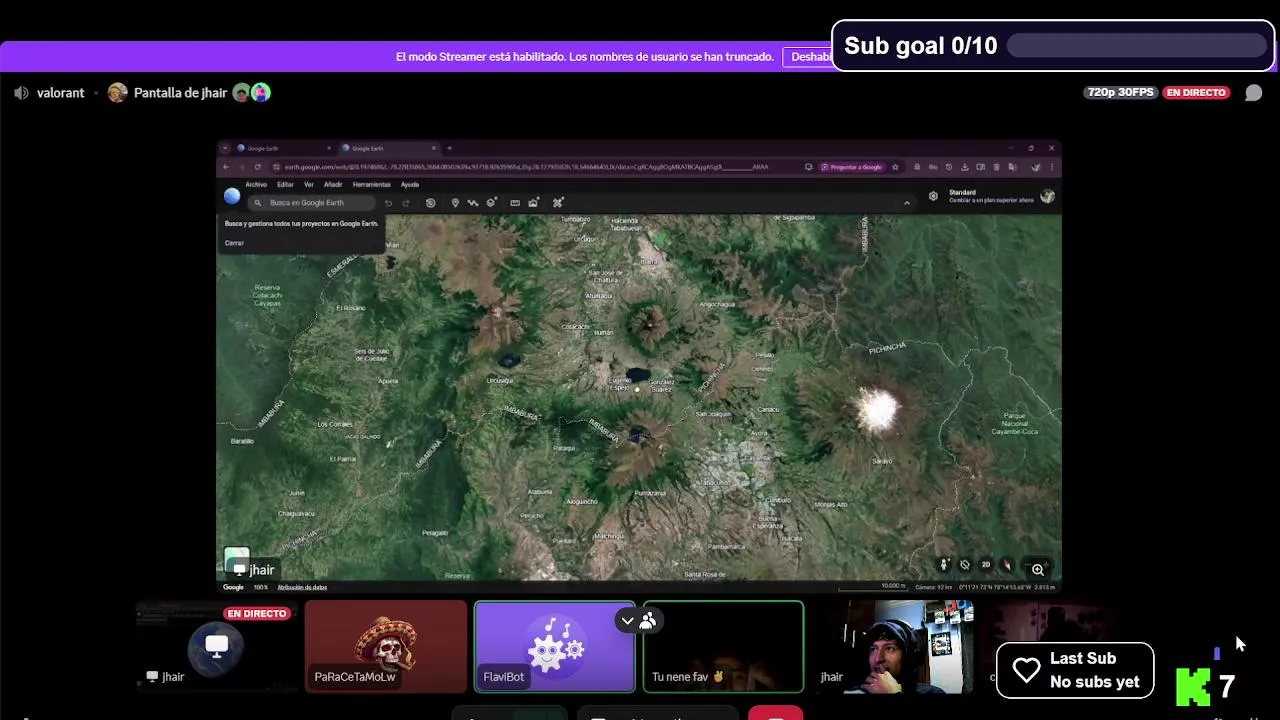Screen dimensions: 1280x720
Task: Click the add layer tool icon
Action: pos(491,203)
